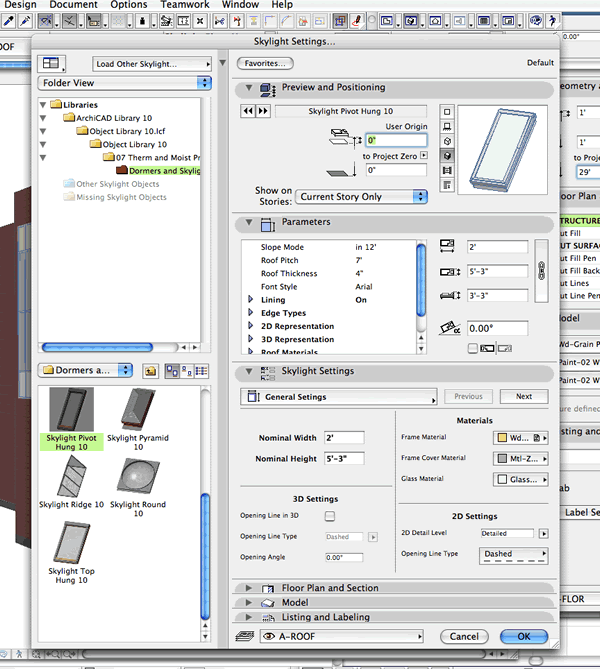Screen dimensions: 600x669
Task: Click the go up one folder icon
Action: [150, 371]
